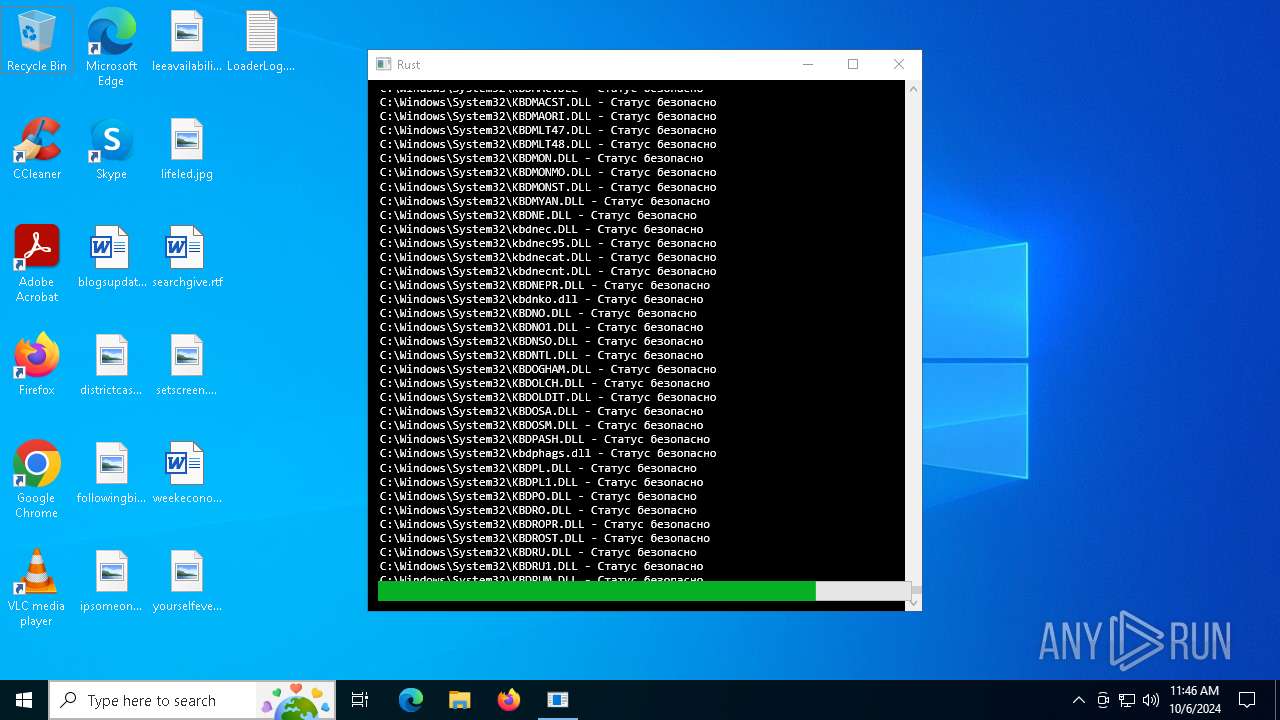This screenshot has height=720, width=1280.
Task: Show hidden system tray icons
Action: click(x=1078, y=700)
